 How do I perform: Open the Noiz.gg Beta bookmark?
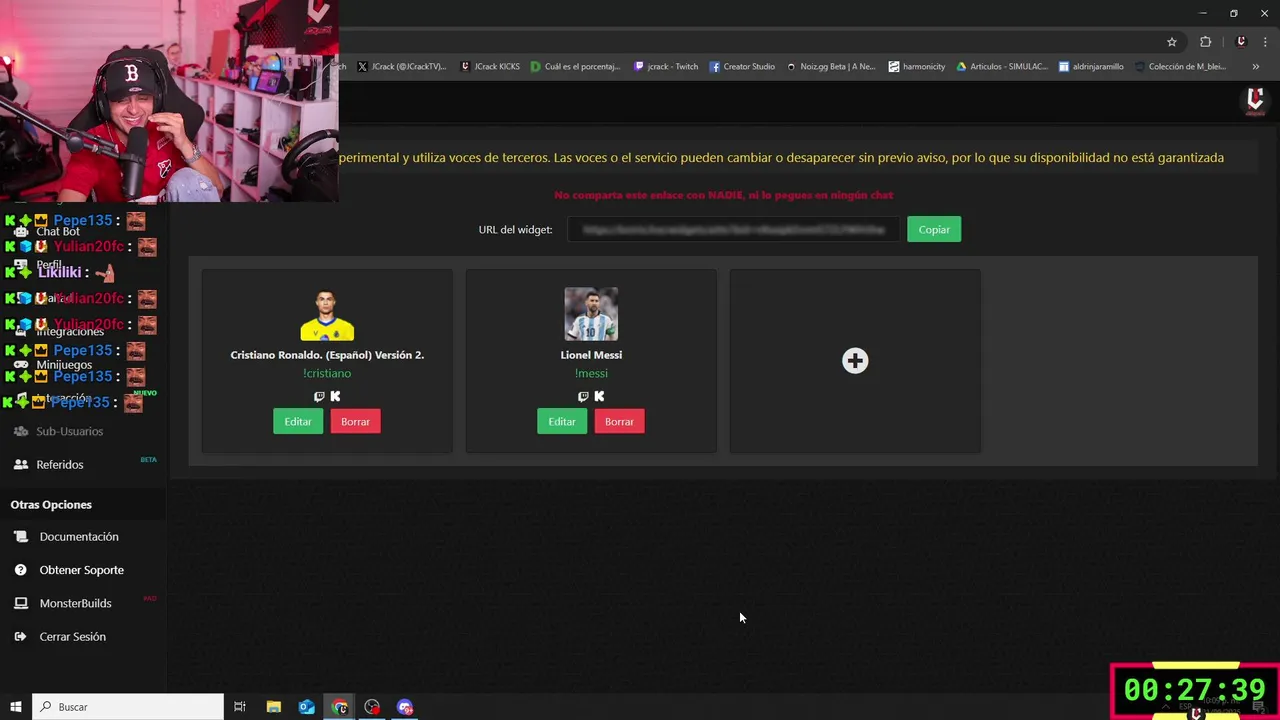(831, 67)
